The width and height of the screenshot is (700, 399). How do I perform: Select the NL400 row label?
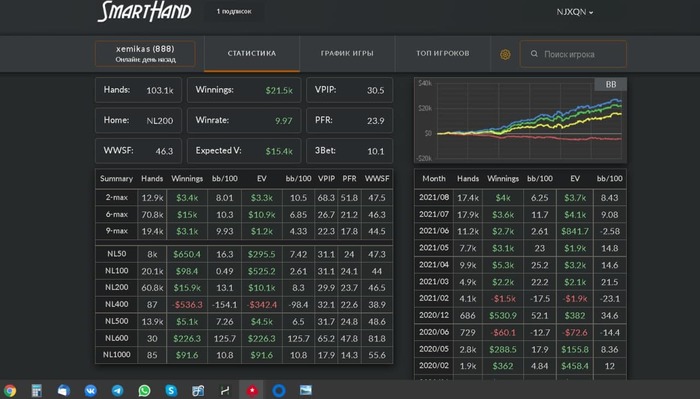(117, 304)
